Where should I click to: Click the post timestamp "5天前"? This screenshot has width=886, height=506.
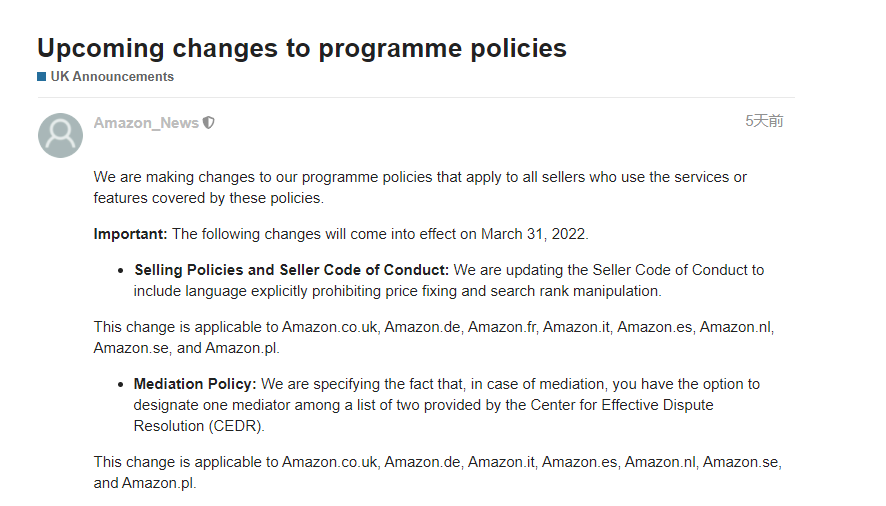coord(764,121)
